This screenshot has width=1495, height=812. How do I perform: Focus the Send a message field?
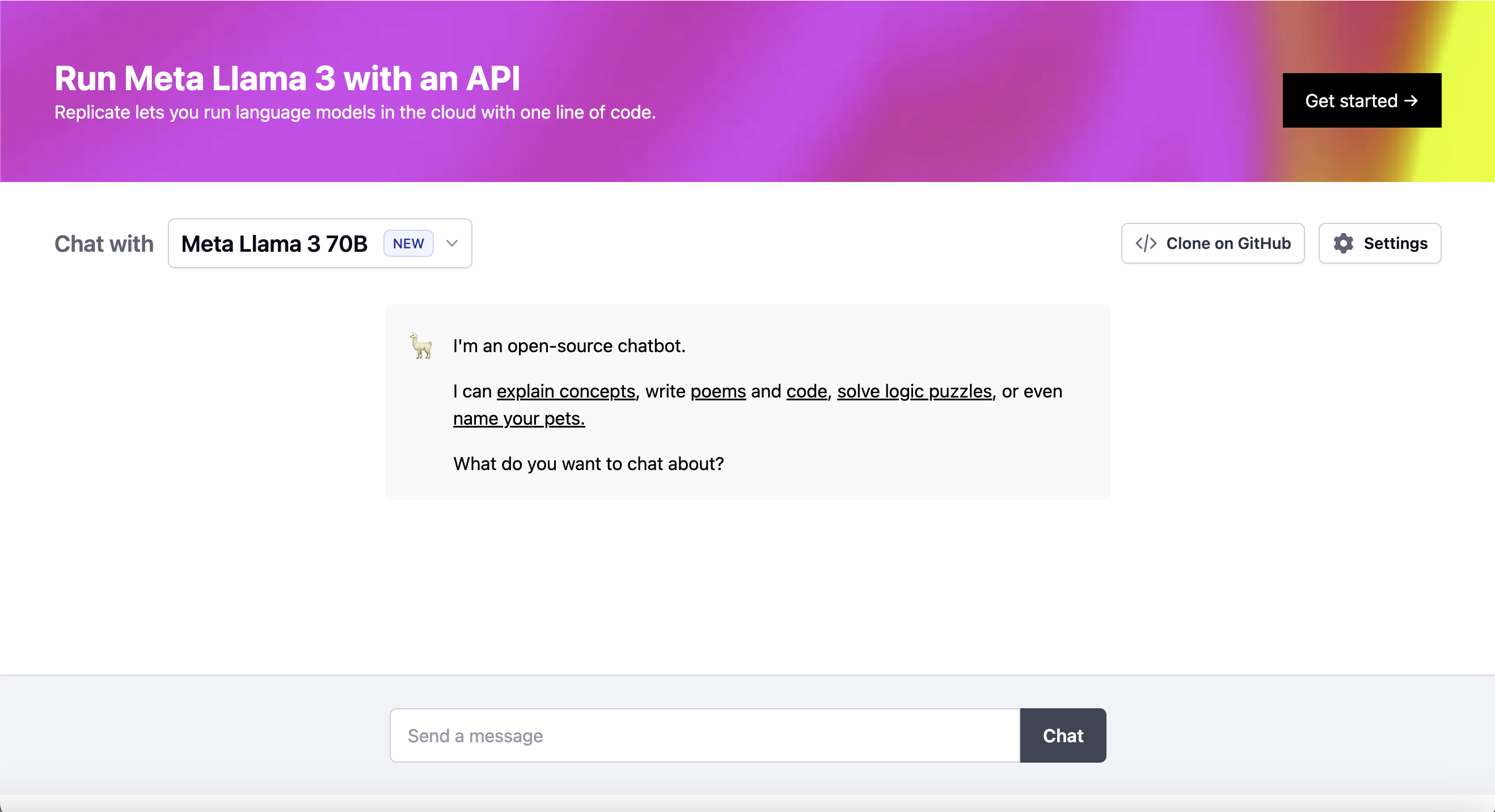coord(704,735)
